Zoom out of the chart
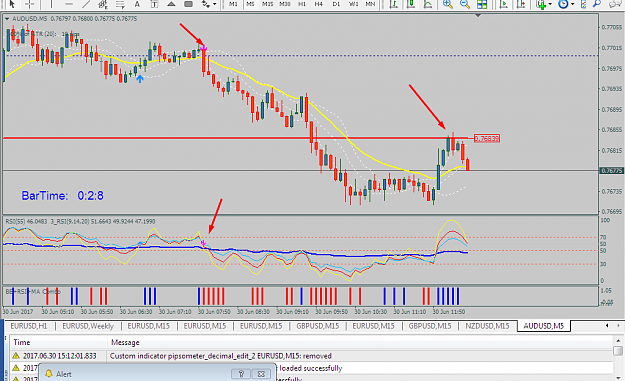Viewport: 625px width, 381px height. [465, 4]
